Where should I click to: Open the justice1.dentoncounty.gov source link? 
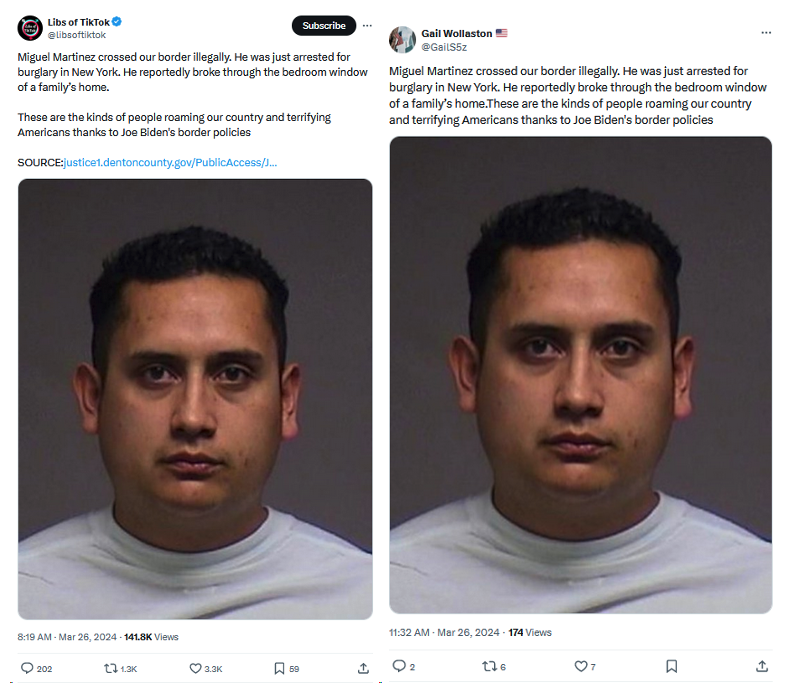click(x=170, y=163)
